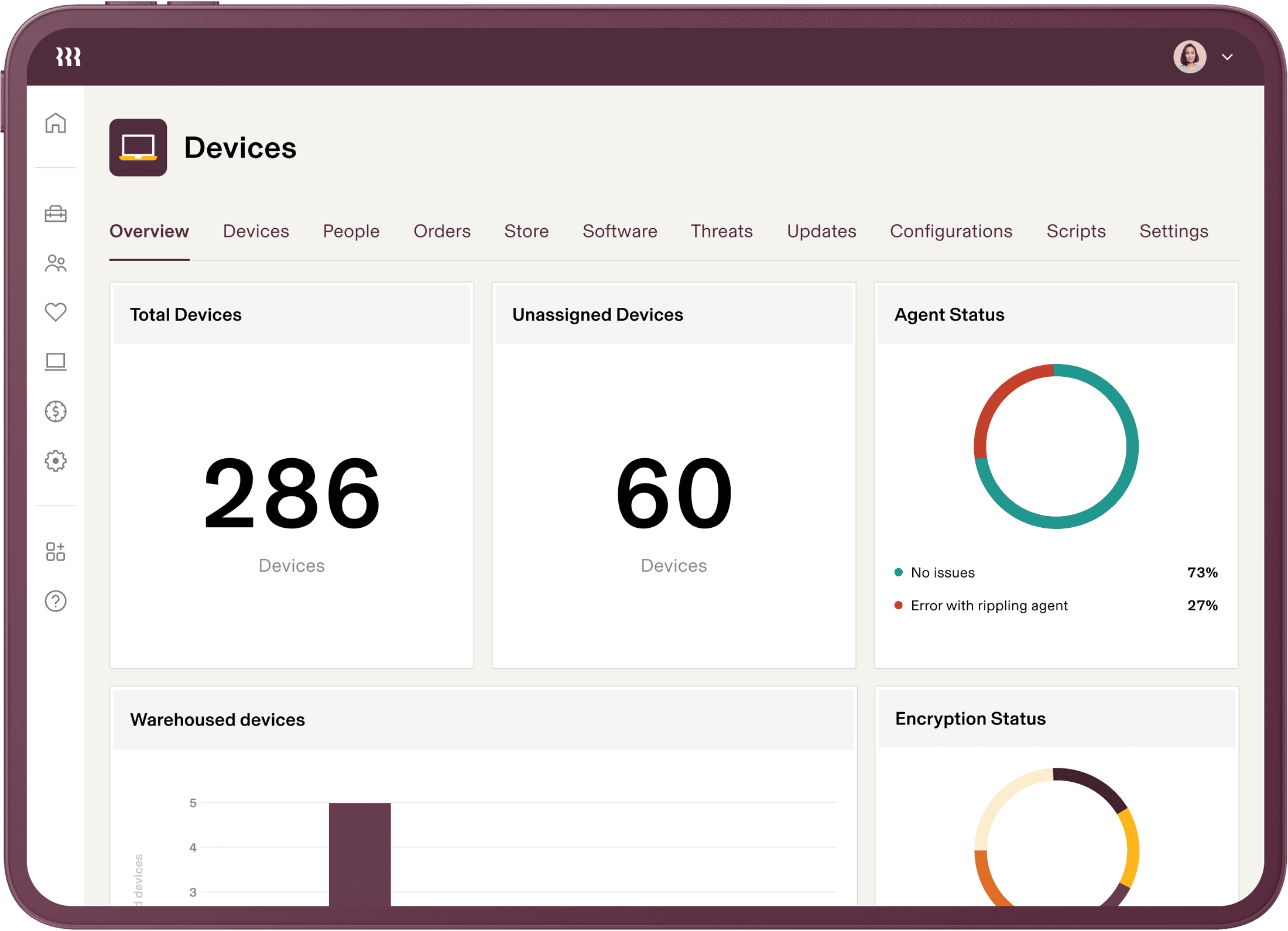The height and width of the screenshot is (931, 1288).
Task: Open help with the question mark icon
Action: tap(56, 601)
